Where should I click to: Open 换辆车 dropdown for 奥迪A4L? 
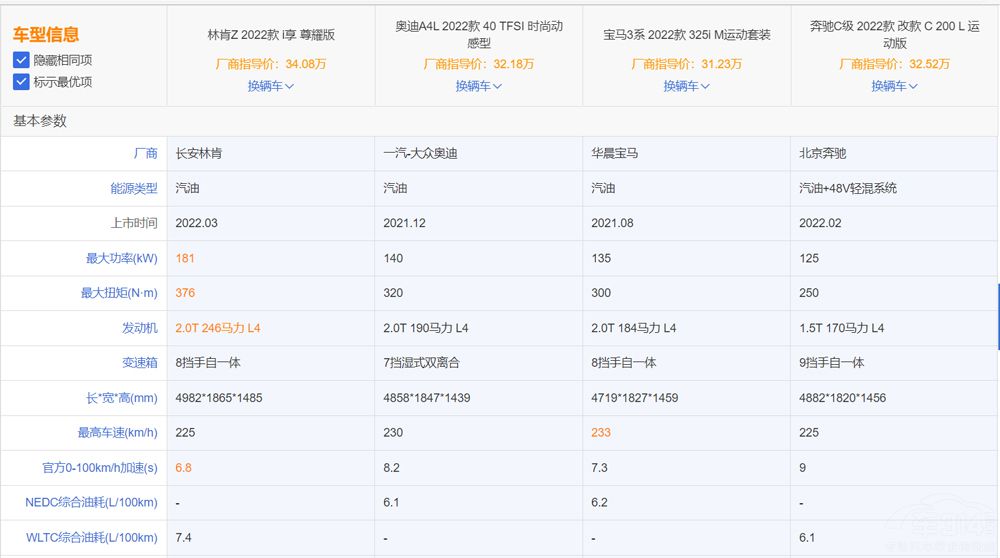point(479,86)
